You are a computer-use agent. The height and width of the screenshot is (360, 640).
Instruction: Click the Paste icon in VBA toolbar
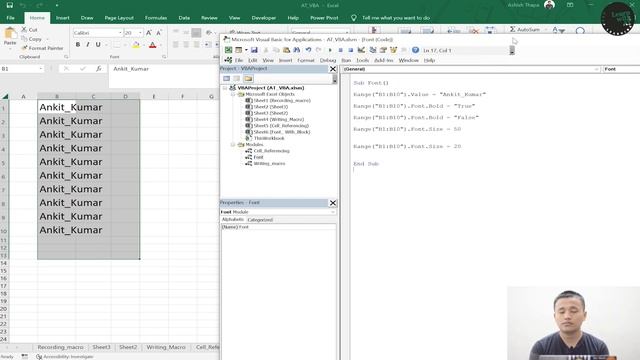point(286,50)
